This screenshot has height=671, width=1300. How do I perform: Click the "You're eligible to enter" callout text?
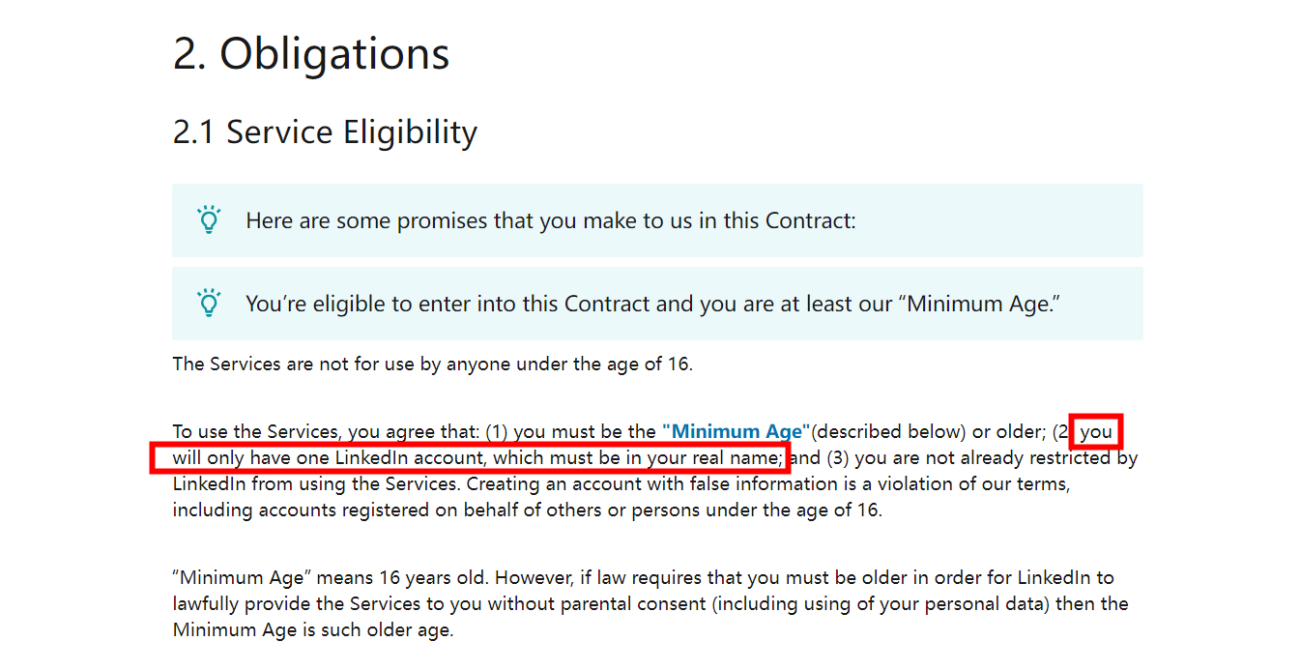653,304
